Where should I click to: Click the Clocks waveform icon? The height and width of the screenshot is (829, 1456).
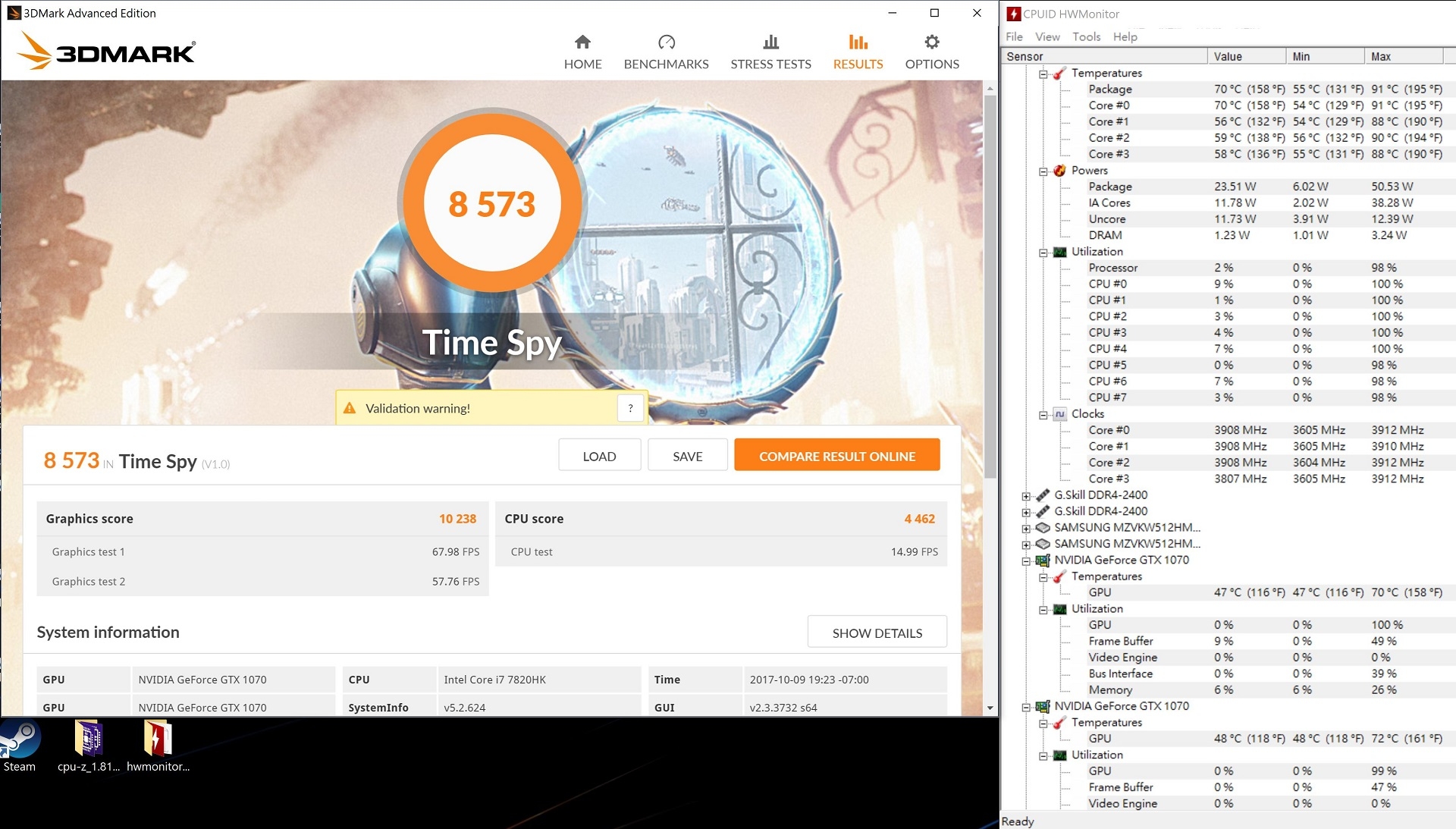(1059, 414)
